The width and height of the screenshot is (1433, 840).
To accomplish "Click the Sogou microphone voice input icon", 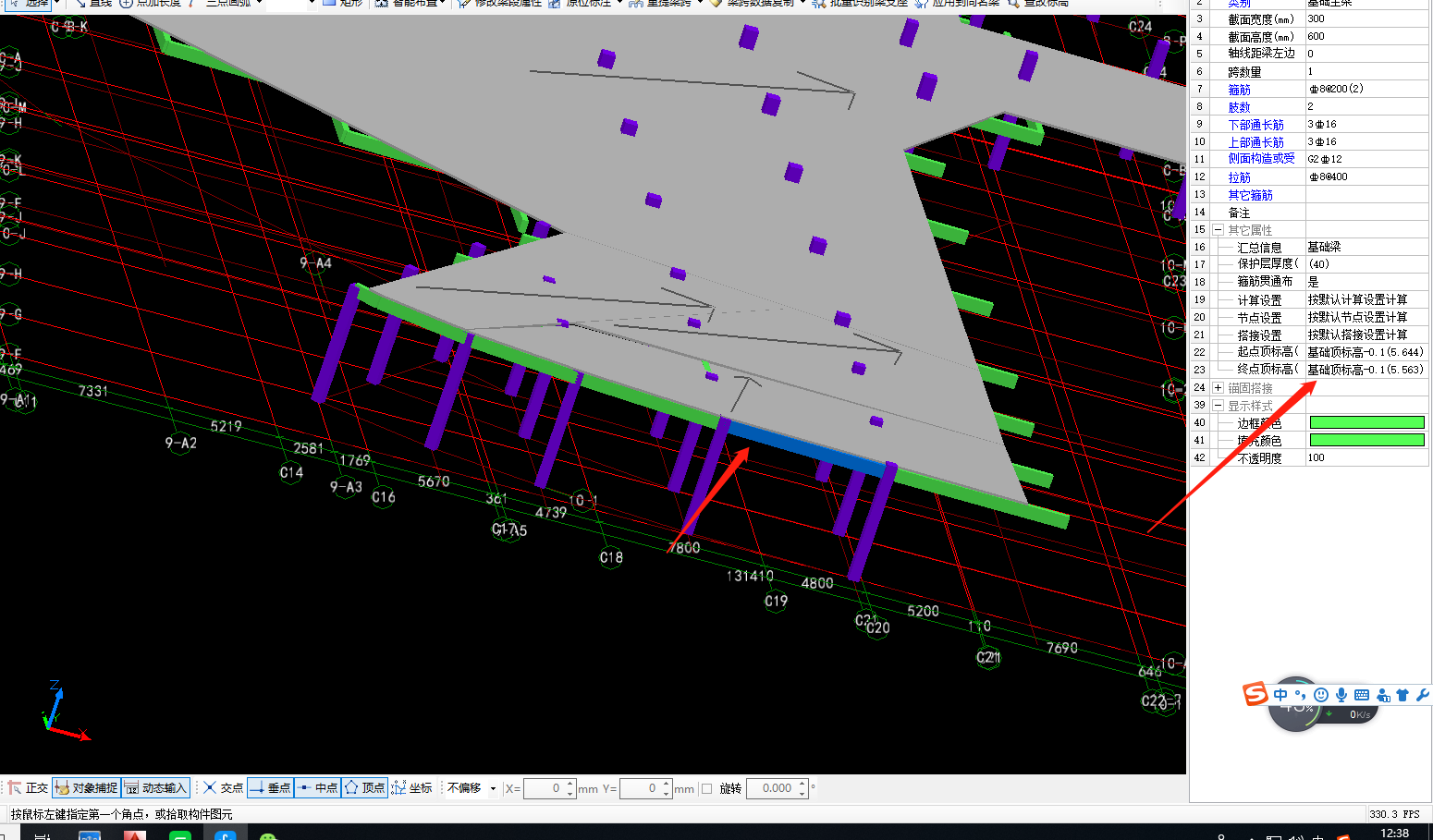I will 1341,695.
